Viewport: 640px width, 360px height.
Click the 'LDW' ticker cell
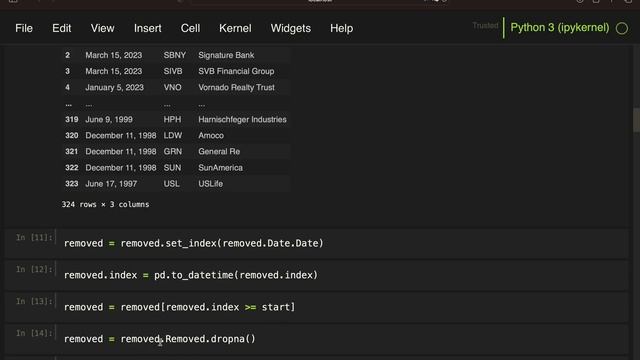[173, 136]
